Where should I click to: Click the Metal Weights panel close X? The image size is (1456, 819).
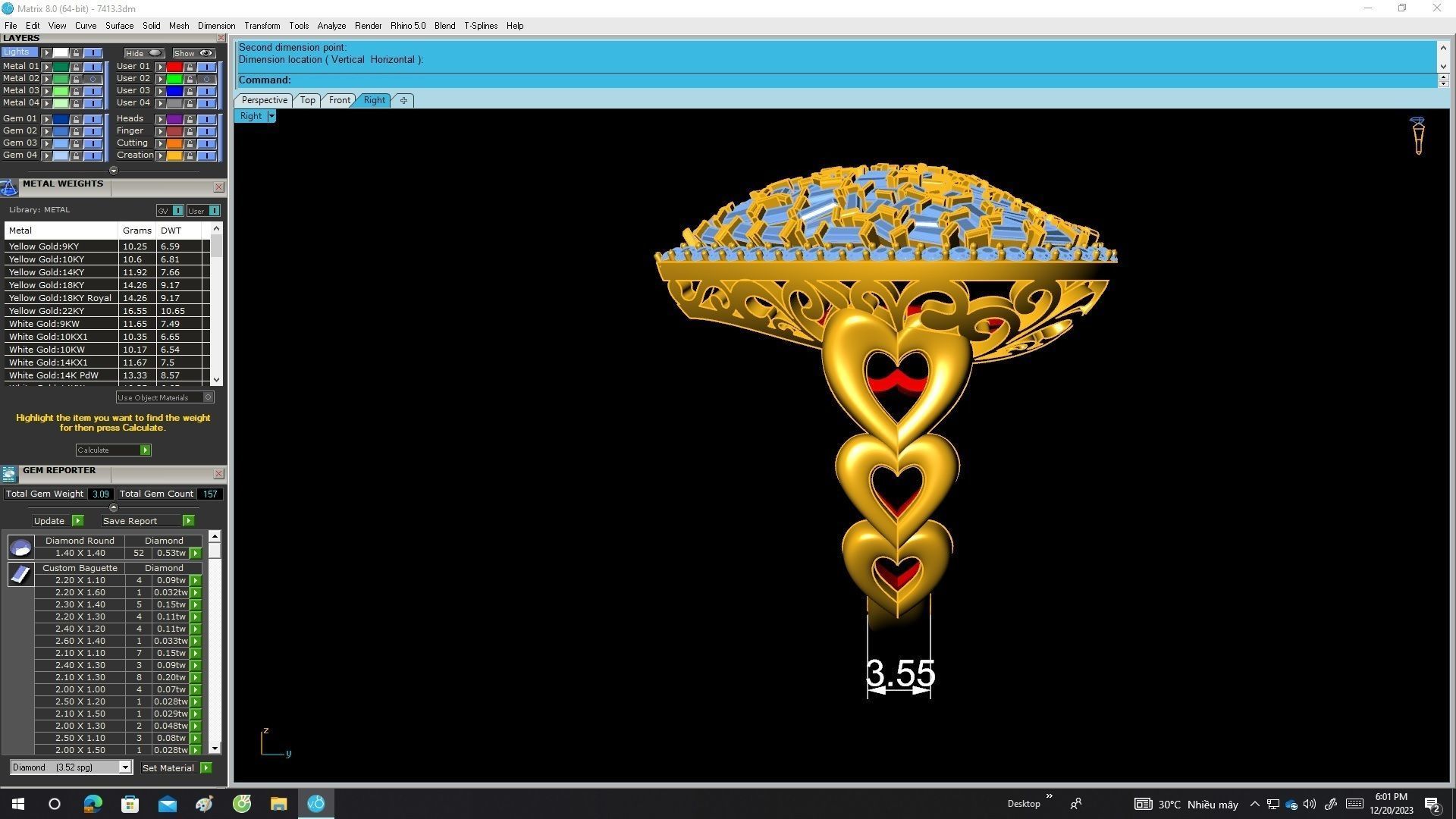click(219, 187)
